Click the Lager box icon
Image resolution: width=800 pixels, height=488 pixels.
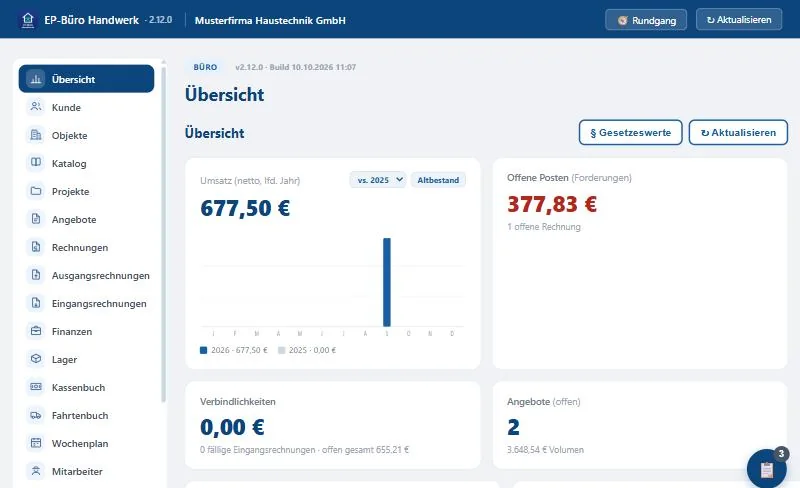[x=36, y=359]
